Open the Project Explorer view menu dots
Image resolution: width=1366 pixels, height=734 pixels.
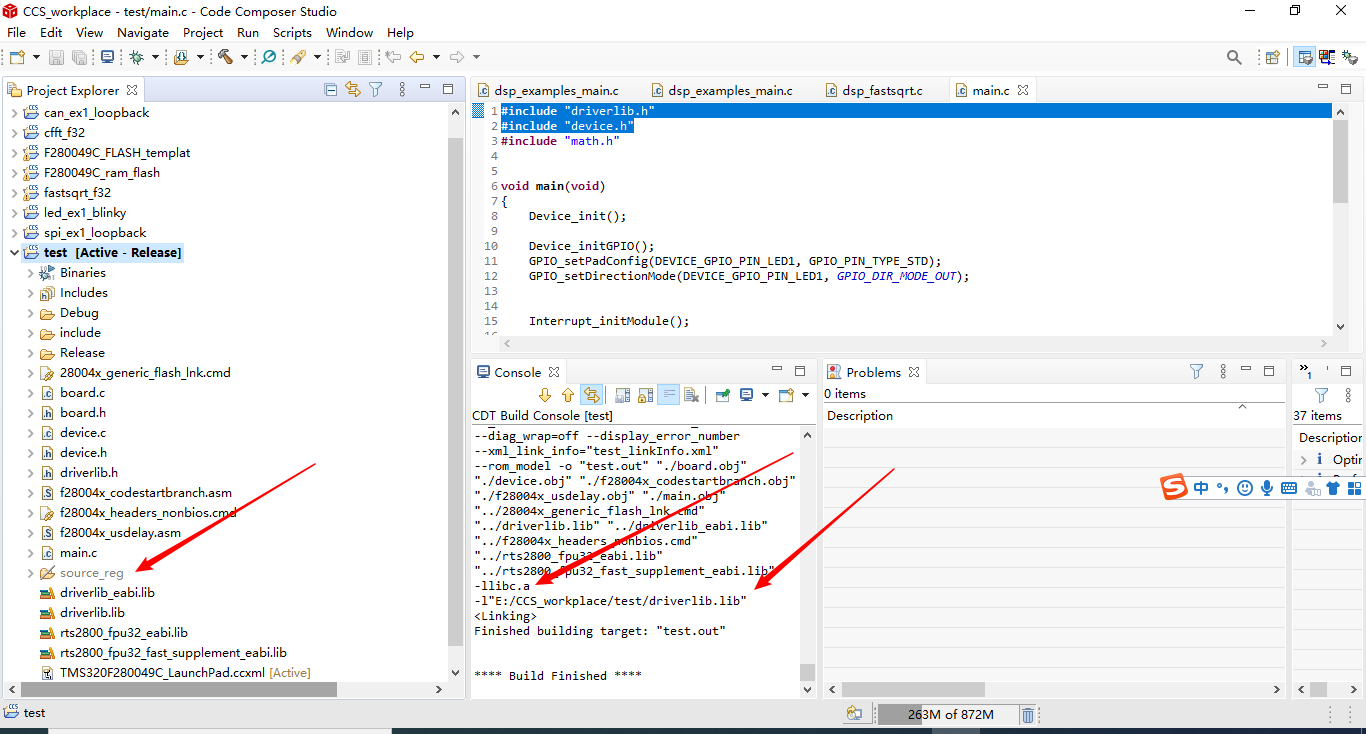point(402,90)
